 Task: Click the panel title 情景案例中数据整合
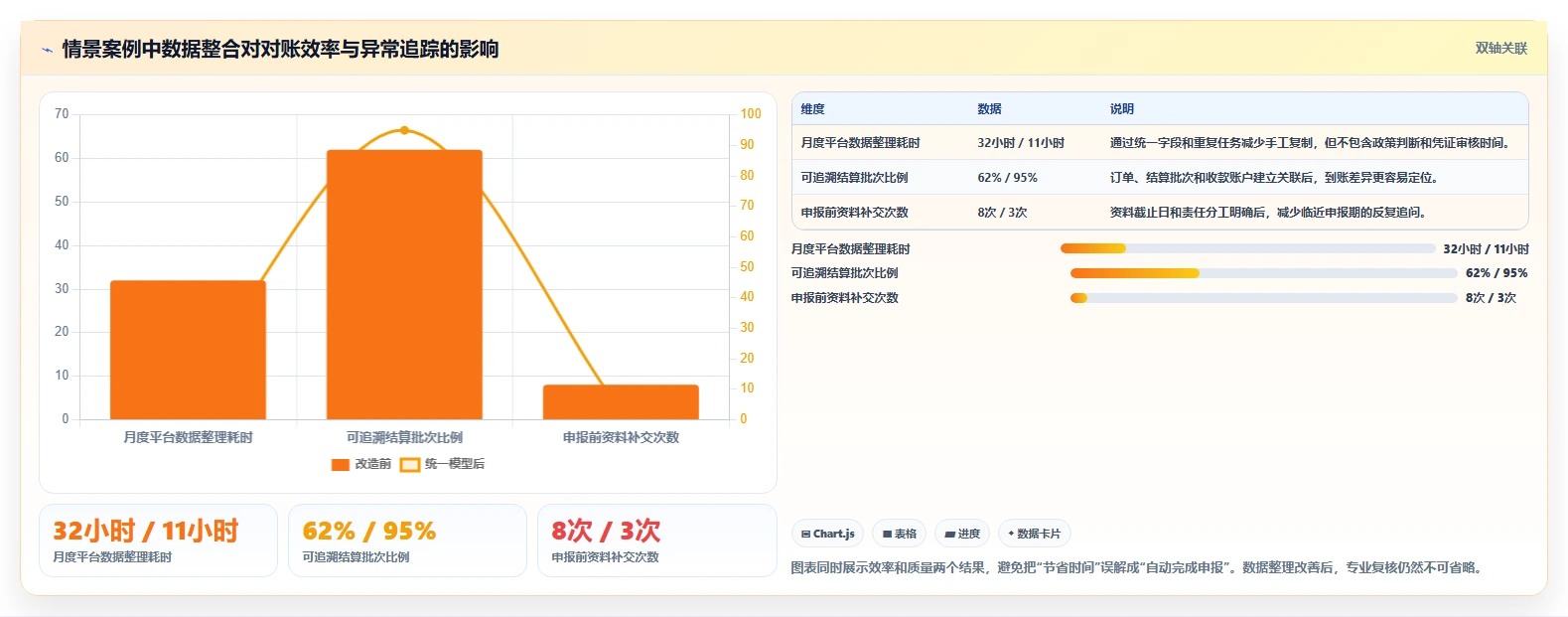click(x=280, y=49)
